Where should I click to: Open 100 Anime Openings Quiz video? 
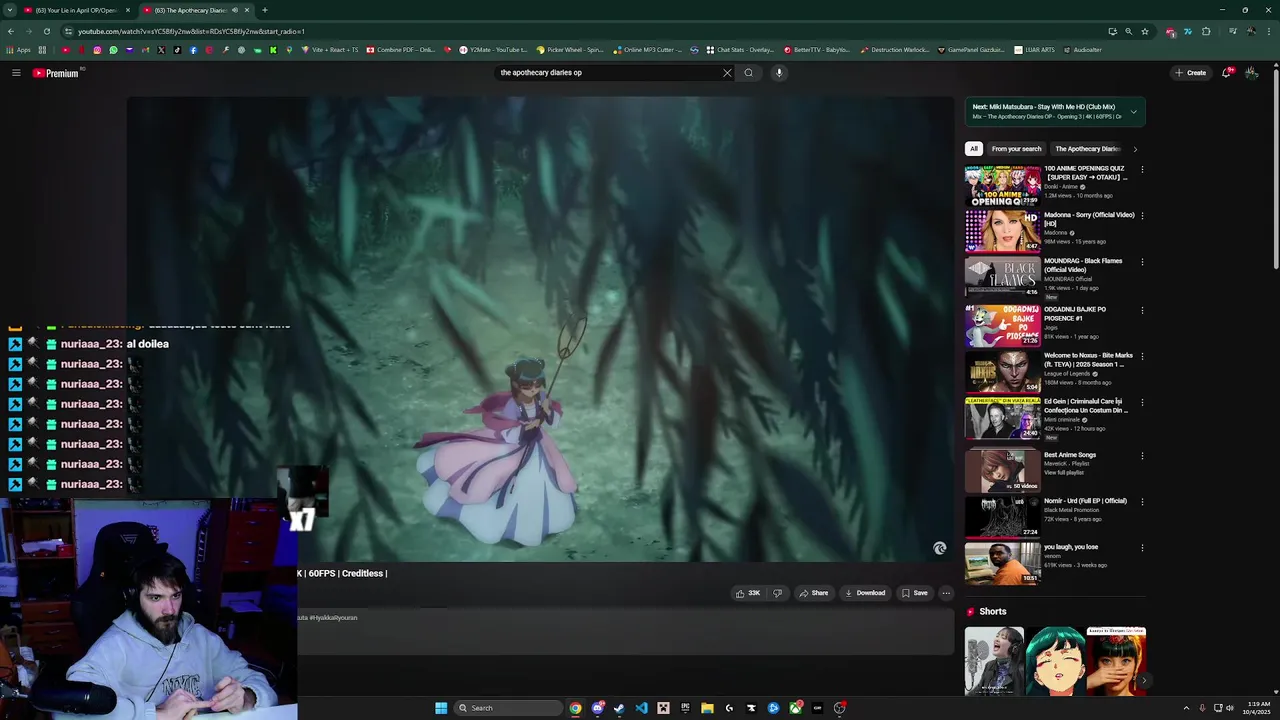pyautogui.click(x=1055, y=185)
